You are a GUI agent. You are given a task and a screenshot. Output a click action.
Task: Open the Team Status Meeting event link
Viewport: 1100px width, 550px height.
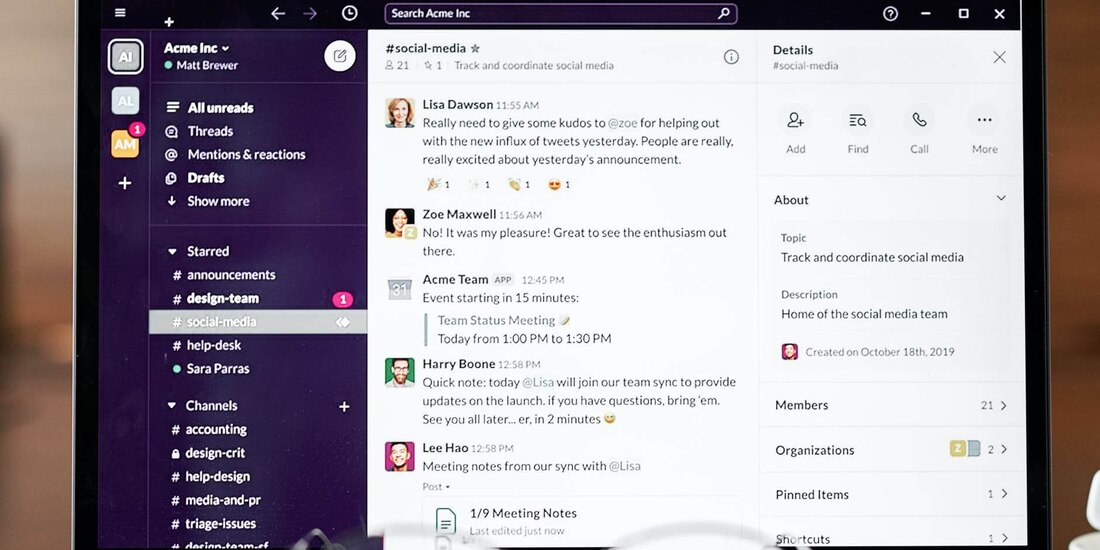click(496, 321)
